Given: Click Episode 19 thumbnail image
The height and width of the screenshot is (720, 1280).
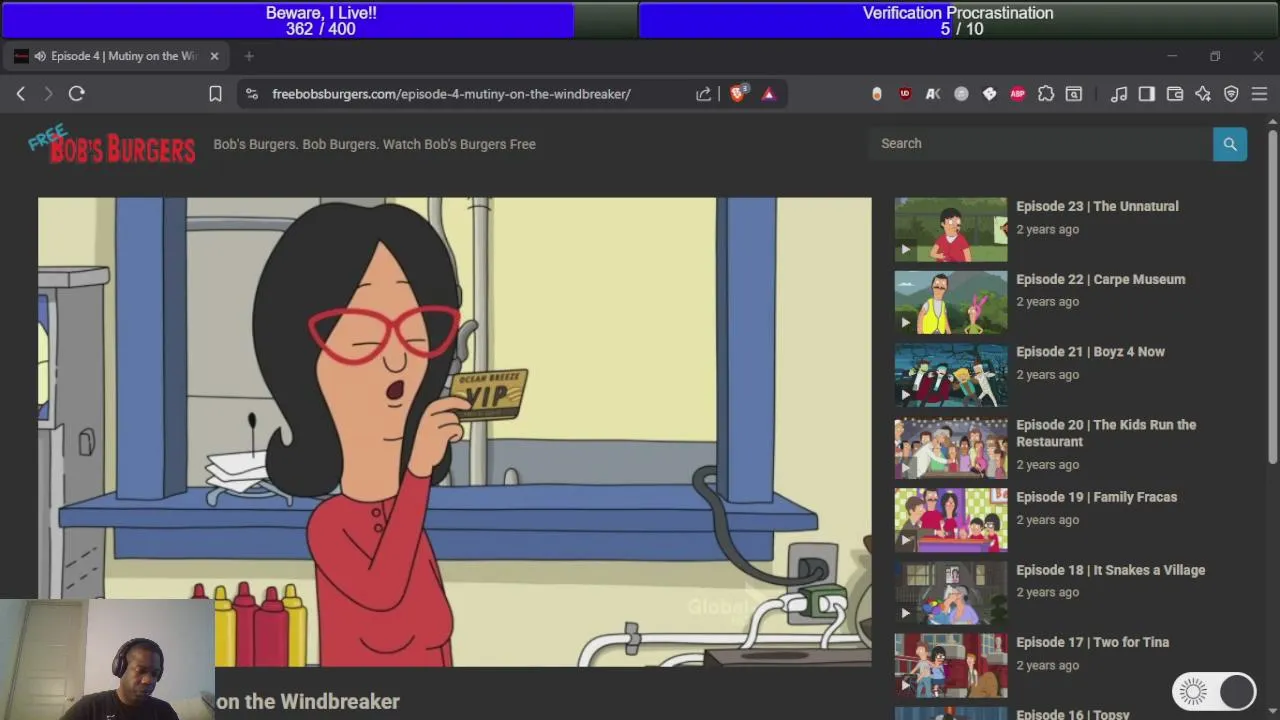Looking at the screenshot, I should 951,520.
